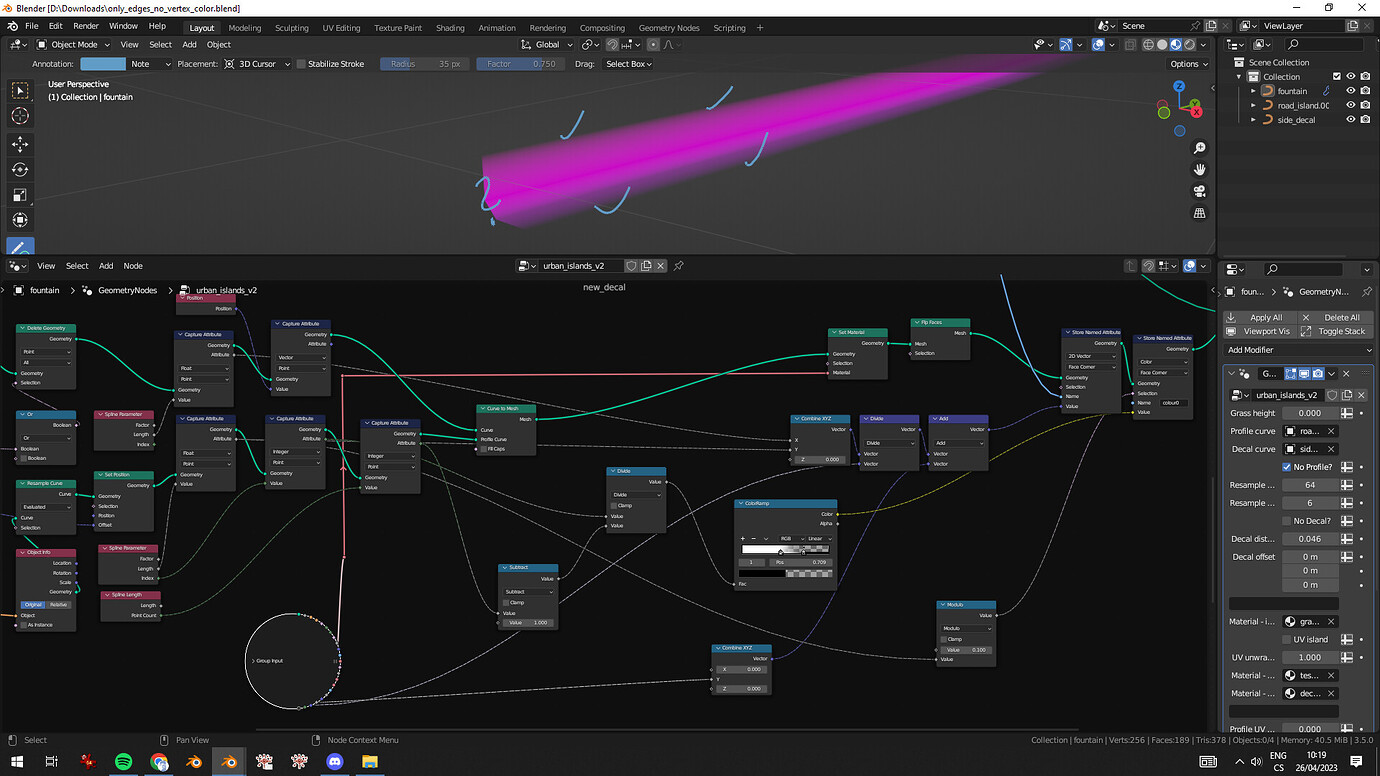Select the Select Box tool in viewport

point(20,91)
